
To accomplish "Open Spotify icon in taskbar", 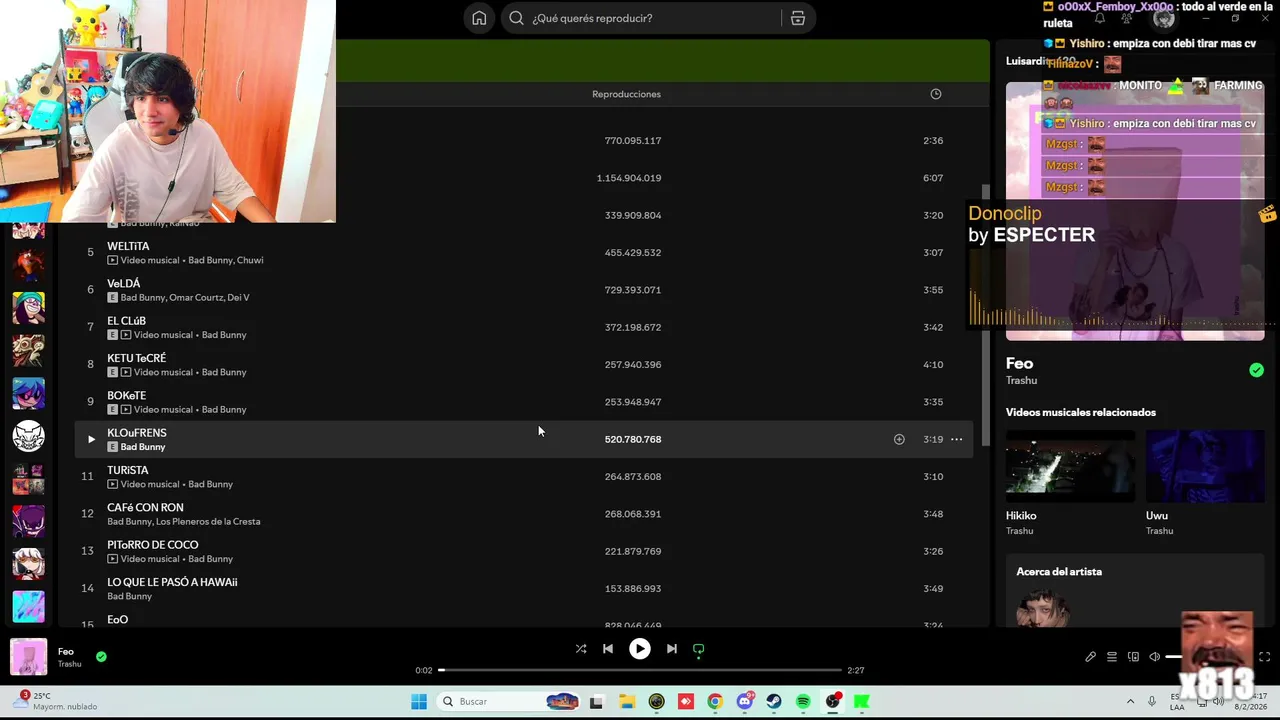I will pos(803,702).
